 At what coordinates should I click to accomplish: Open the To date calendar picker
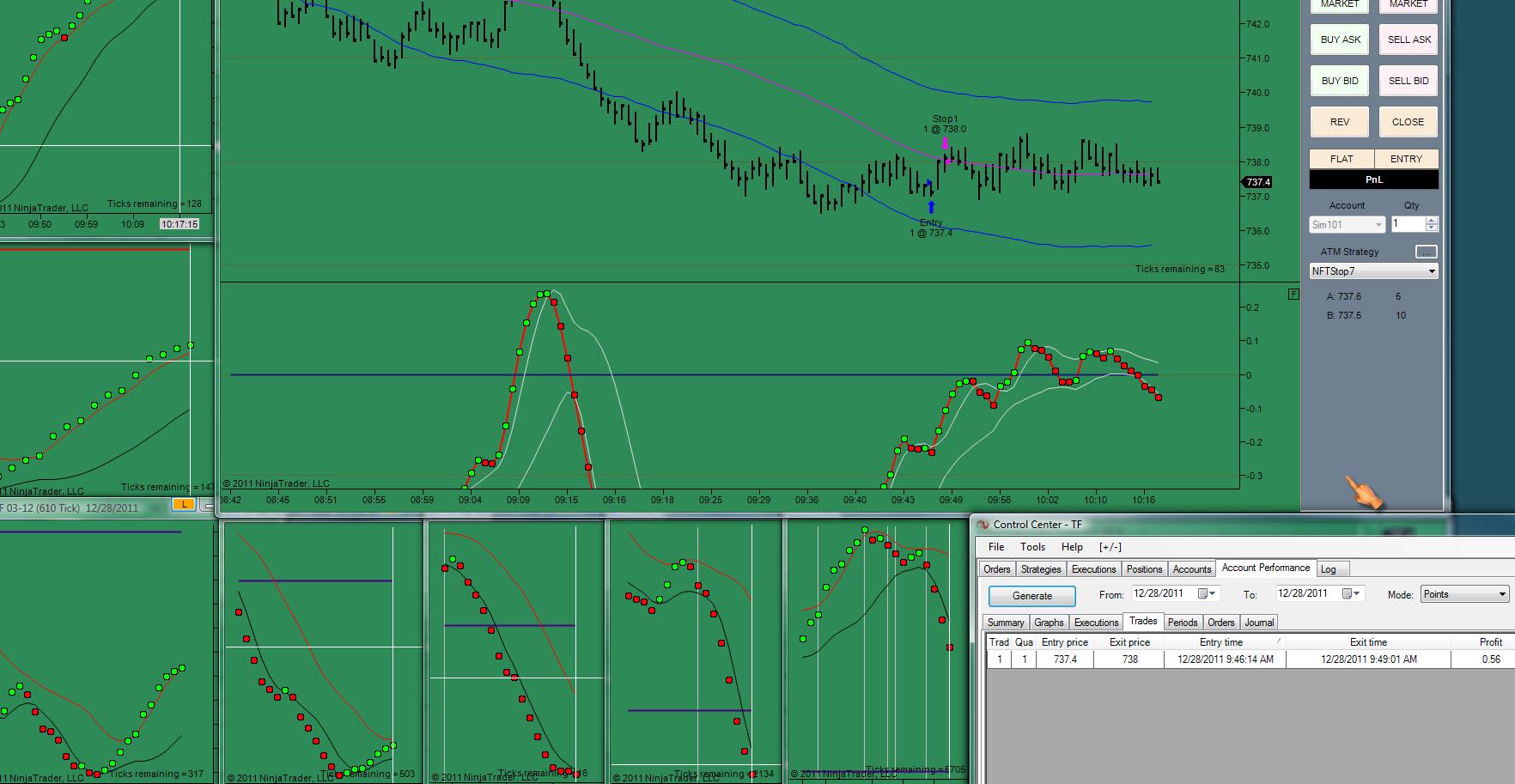[1351, 593]
